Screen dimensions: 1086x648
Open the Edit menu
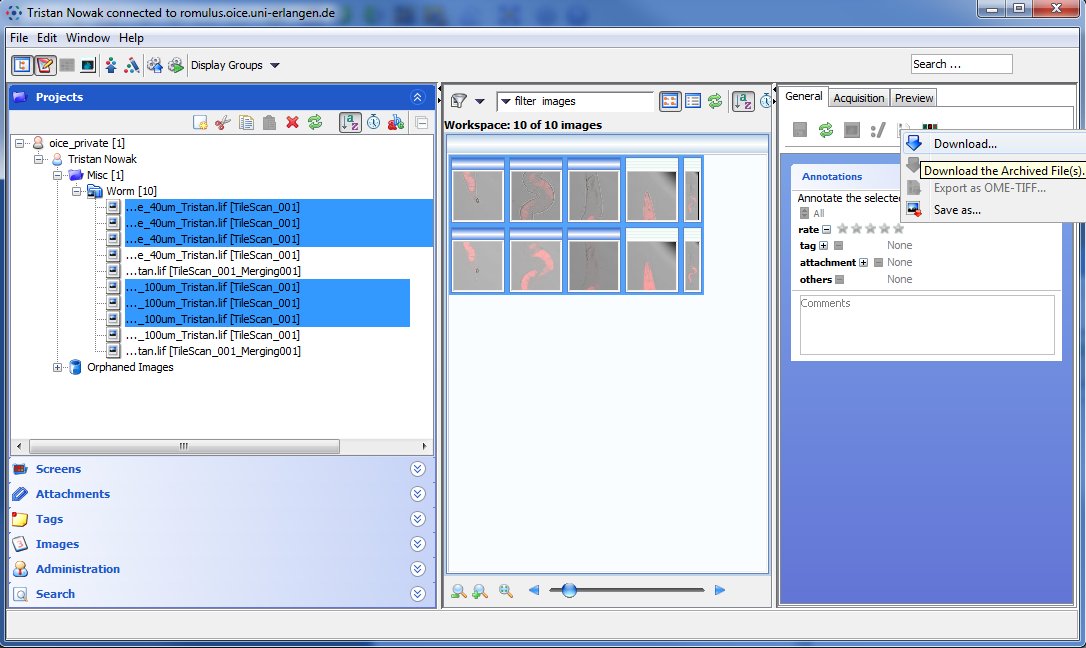47,38
